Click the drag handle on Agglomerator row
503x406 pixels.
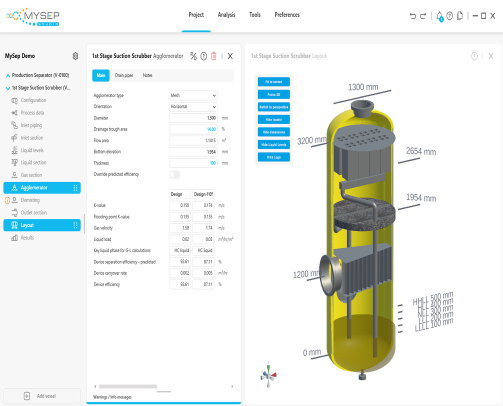coord(75,188)
